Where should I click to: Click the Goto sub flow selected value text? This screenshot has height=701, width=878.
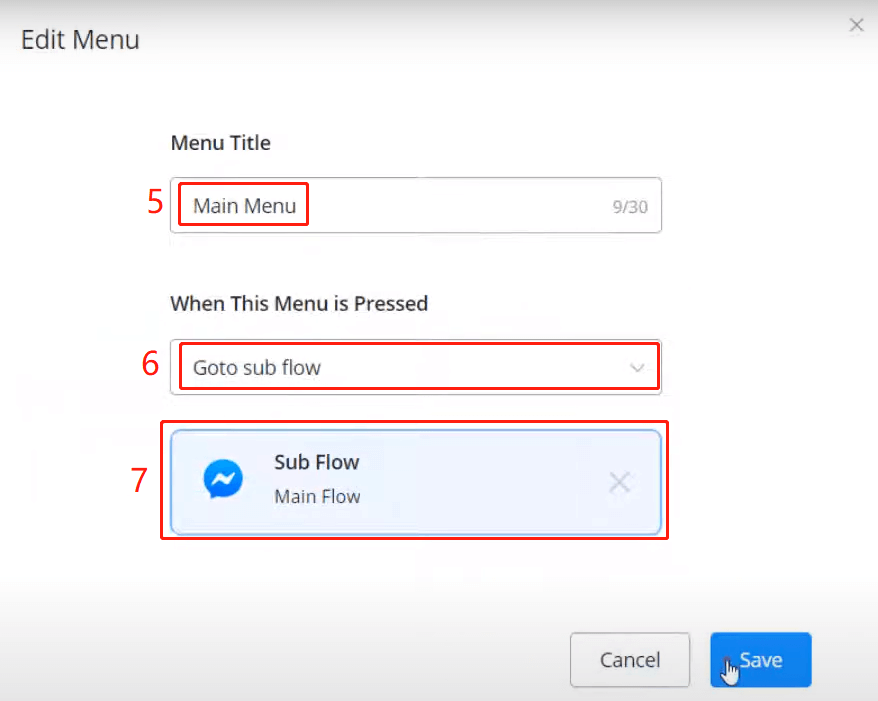257,367
